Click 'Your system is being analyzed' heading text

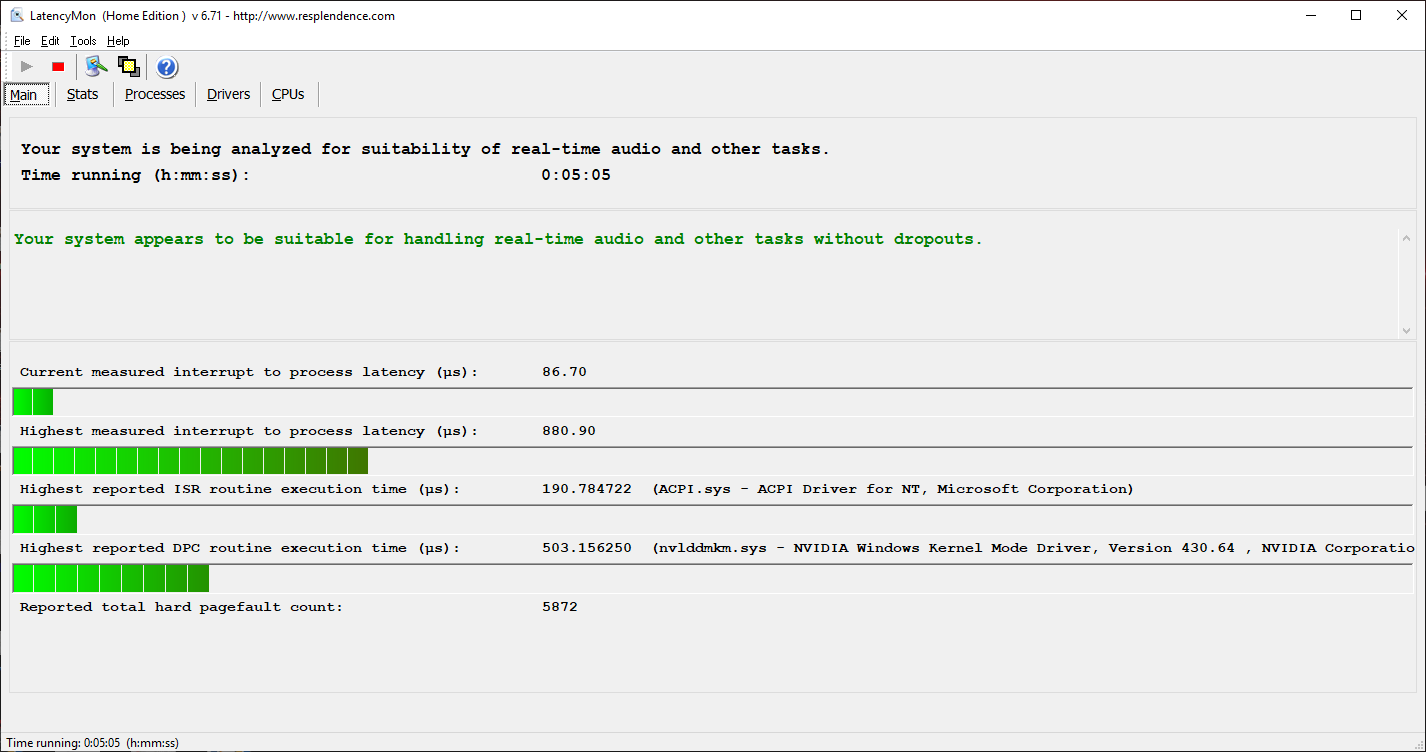click(x=425, y=149)
